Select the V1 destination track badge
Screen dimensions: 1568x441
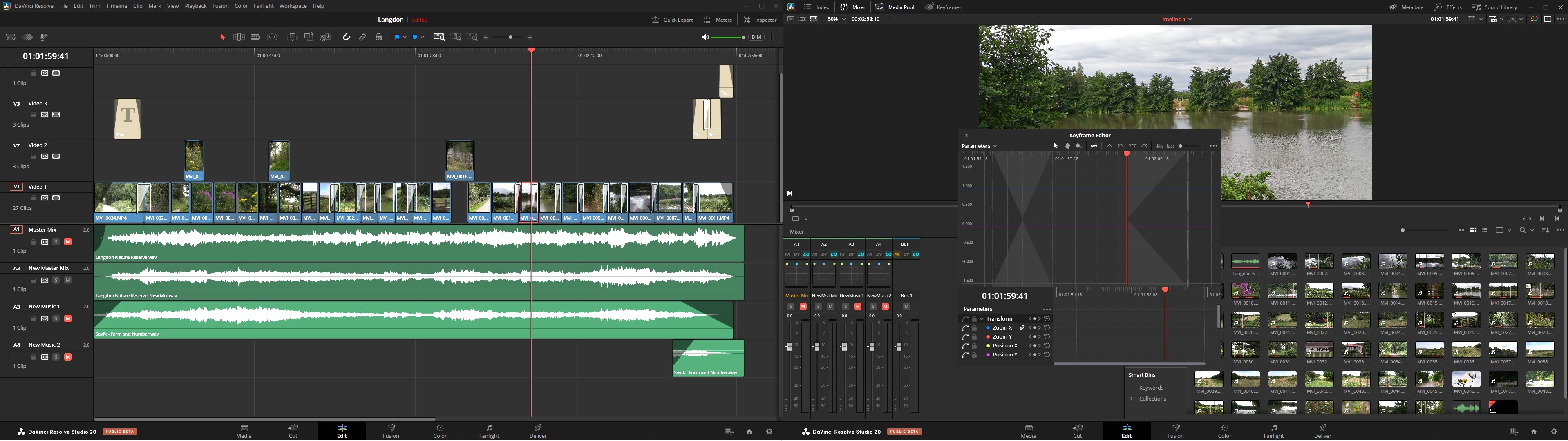point(16,187)
